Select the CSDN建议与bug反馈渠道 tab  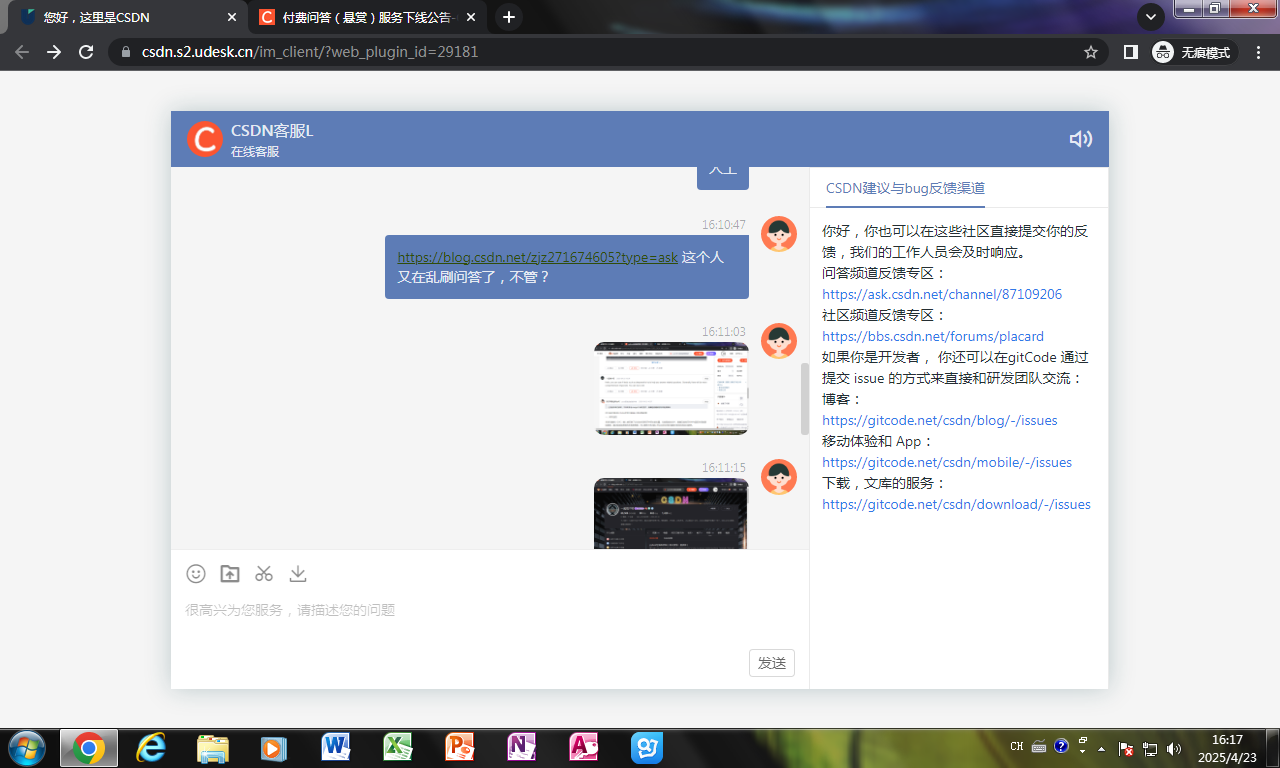[x=905, y=188]
